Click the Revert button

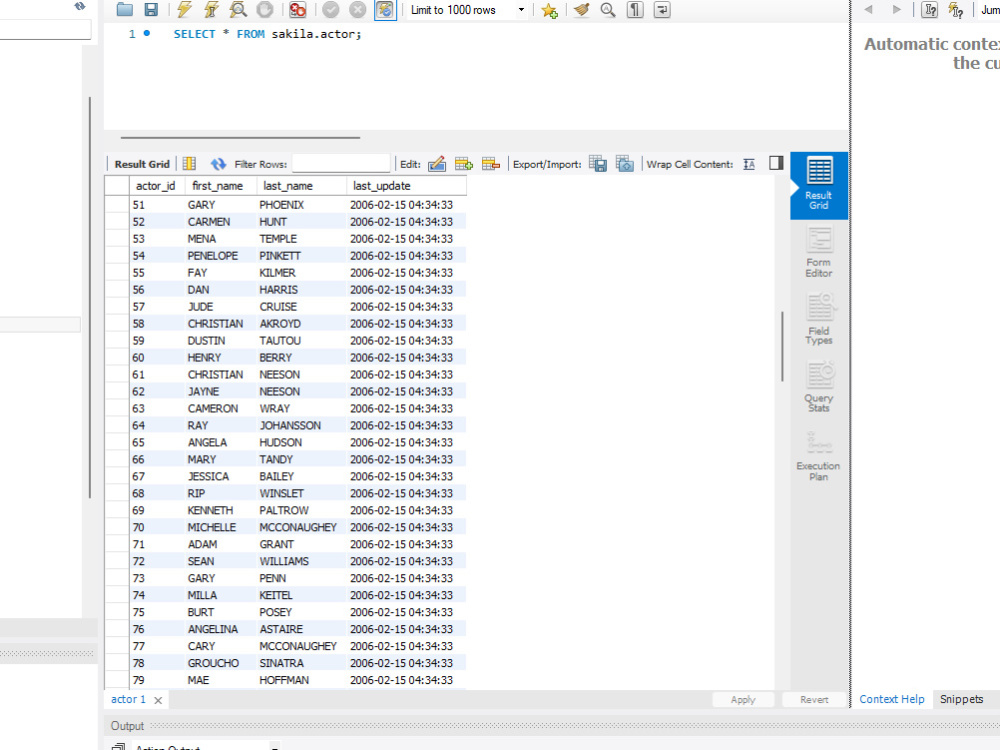click(814, 700)
